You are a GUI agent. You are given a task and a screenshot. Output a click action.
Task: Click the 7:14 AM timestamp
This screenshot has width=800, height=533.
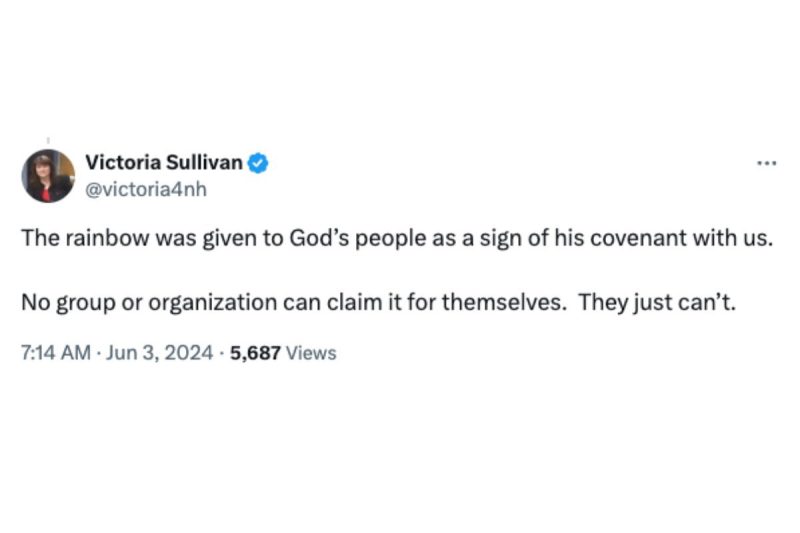coord(56,353)
